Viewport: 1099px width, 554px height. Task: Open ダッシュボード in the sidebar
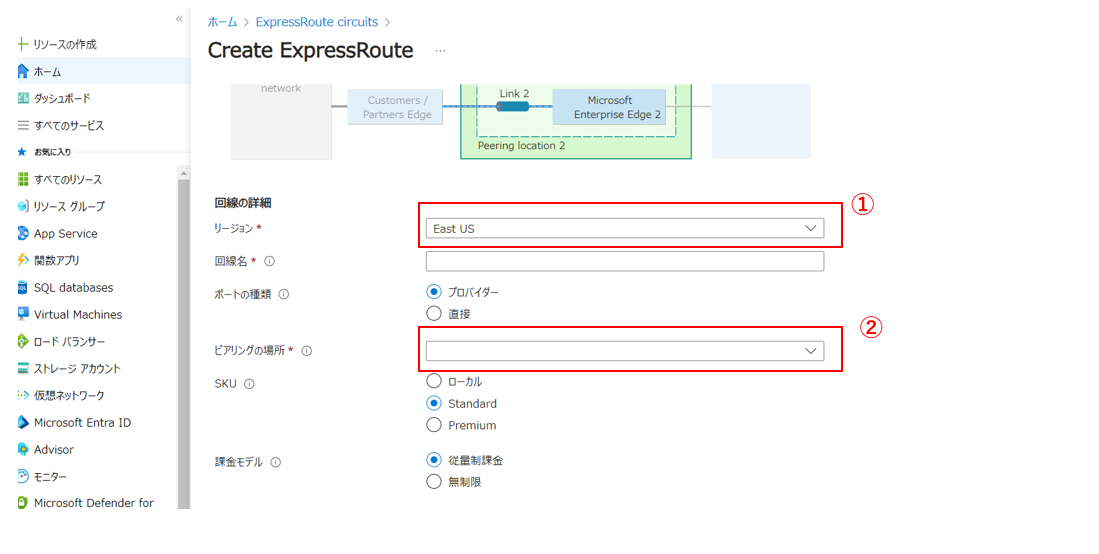tap(62, 98)
